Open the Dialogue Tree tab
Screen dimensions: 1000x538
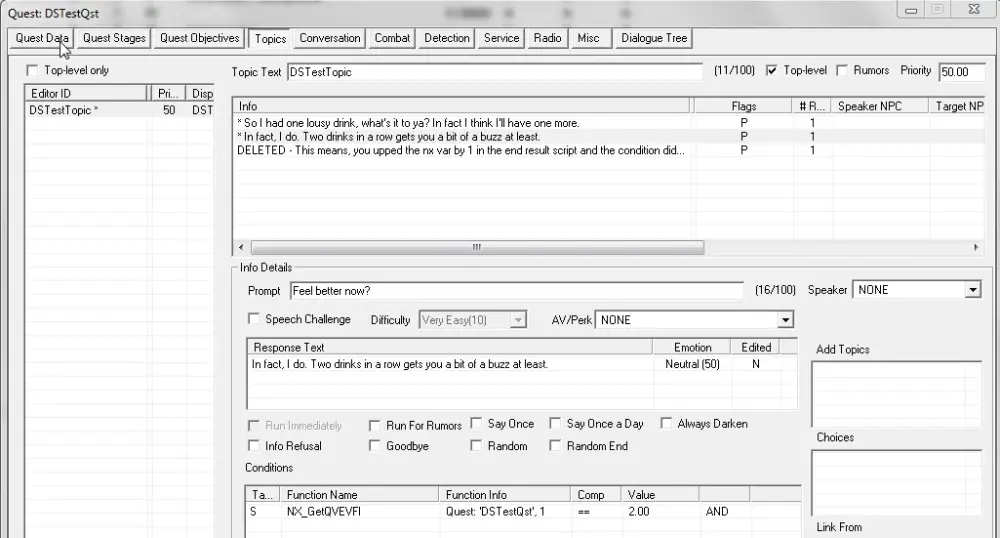point(654,38)
